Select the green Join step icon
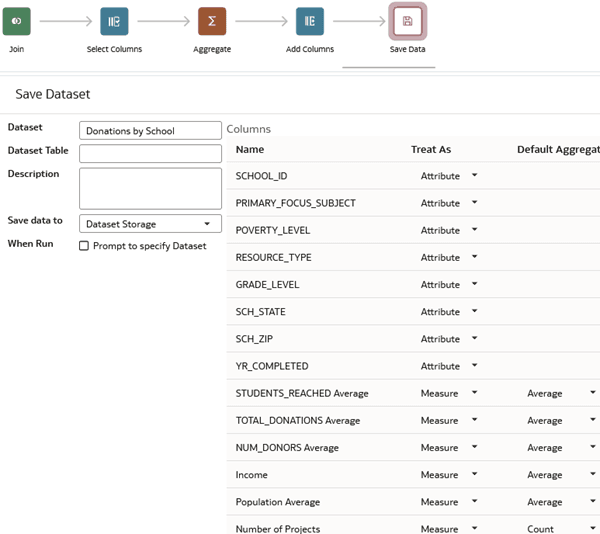 16,21
